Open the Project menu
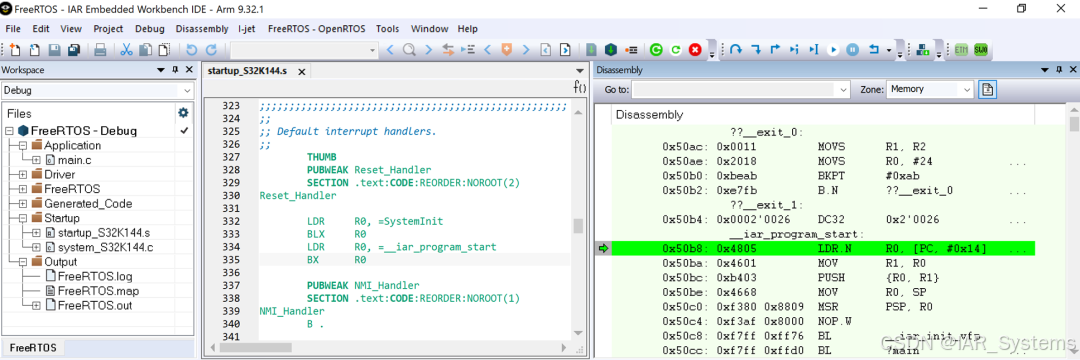The image size is (1080, 360). coord(108,29)
